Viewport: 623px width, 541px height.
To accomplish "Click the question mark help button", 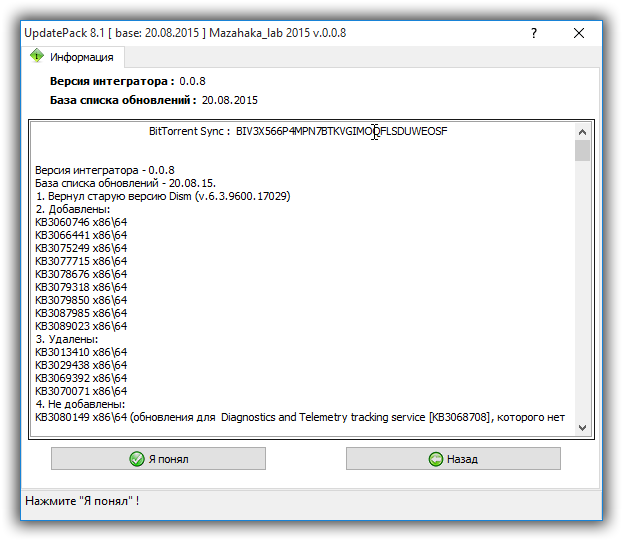I will click(x=534, y=33).
